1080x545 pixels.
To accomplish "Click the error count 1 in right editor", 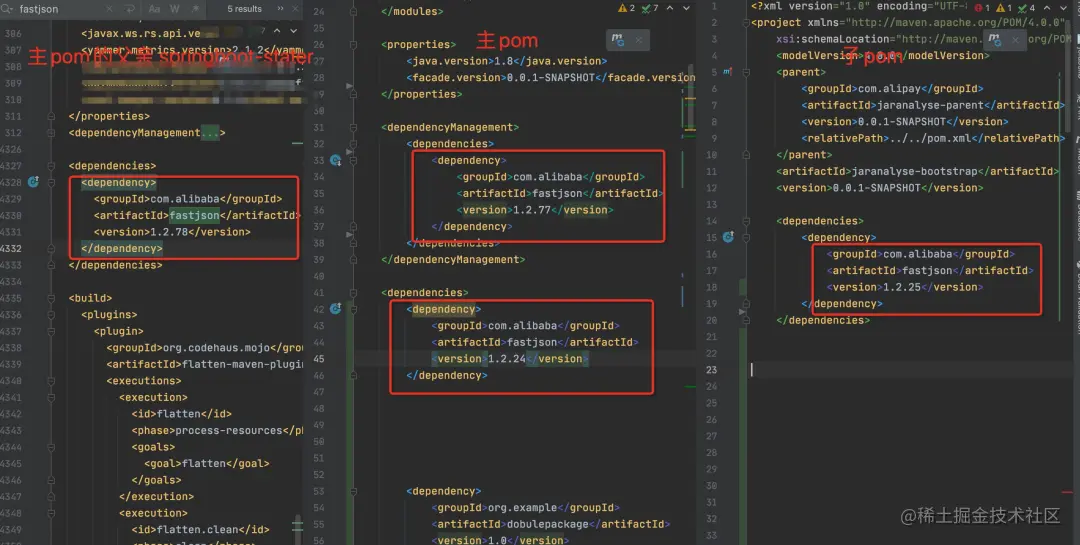I will pyautogui.click(x=982, y=8).
